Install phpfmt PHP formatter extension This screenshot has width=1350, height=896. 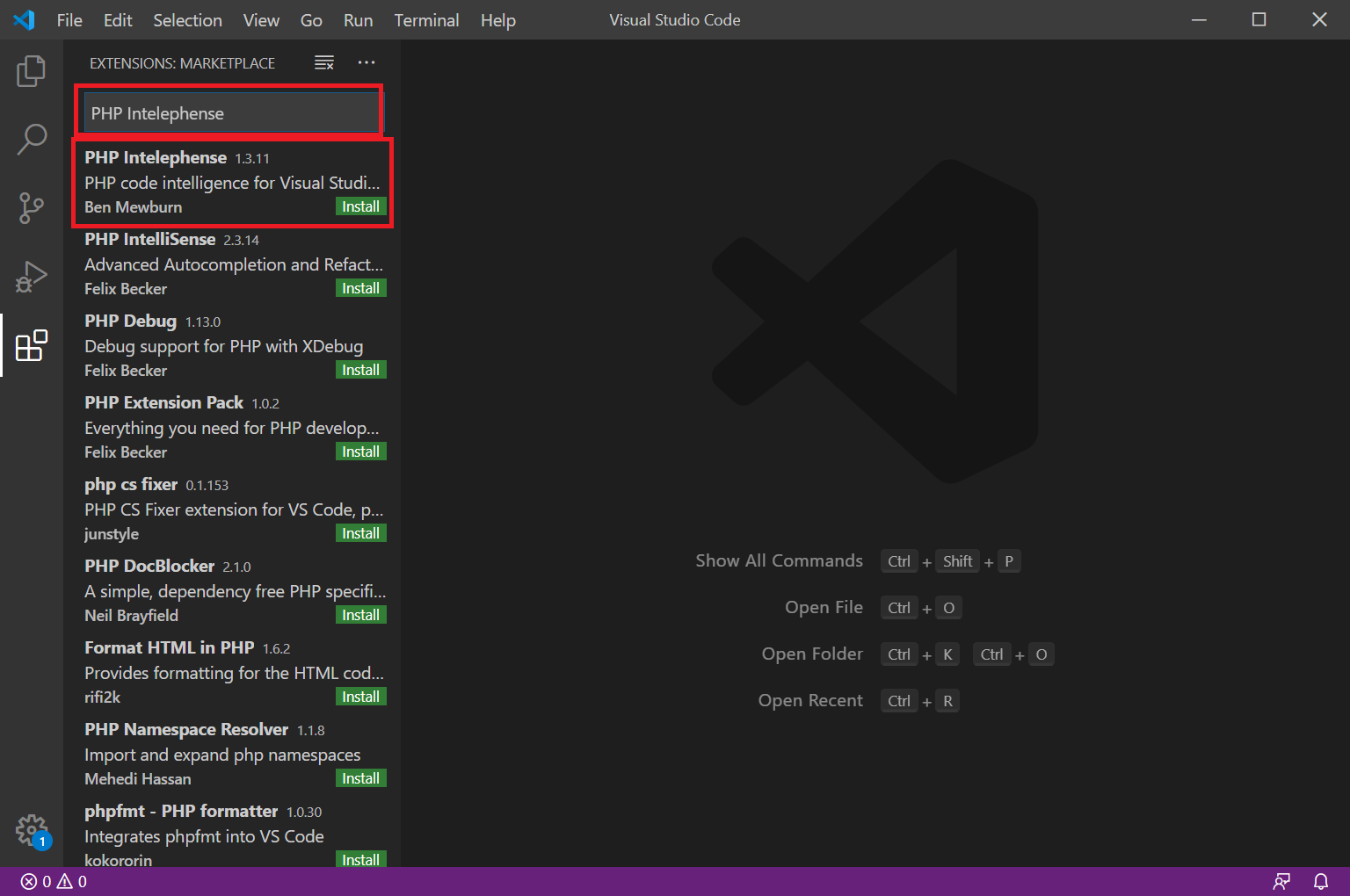point(360,859)
